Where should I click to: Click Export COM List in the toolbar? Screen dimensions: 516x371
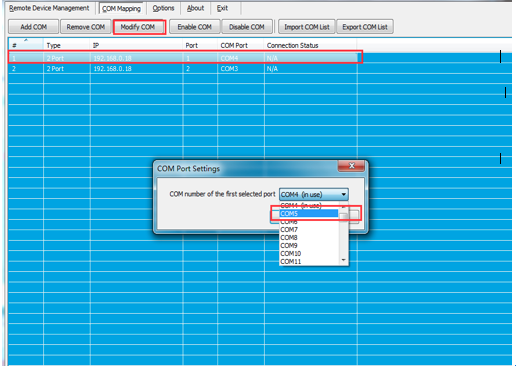point(365,27)
